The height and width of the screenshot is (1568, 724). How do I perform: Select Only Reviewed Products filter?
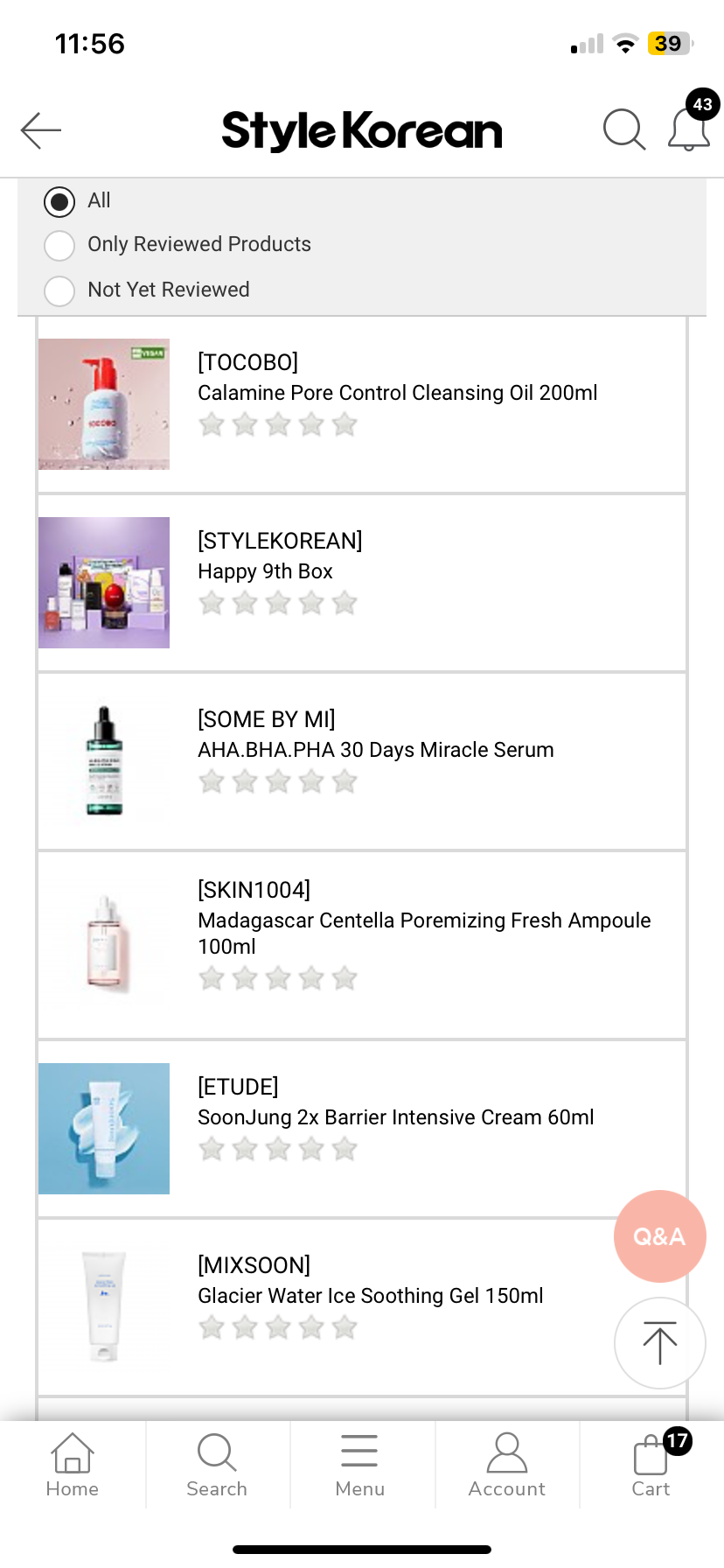(x=59, y=245)
